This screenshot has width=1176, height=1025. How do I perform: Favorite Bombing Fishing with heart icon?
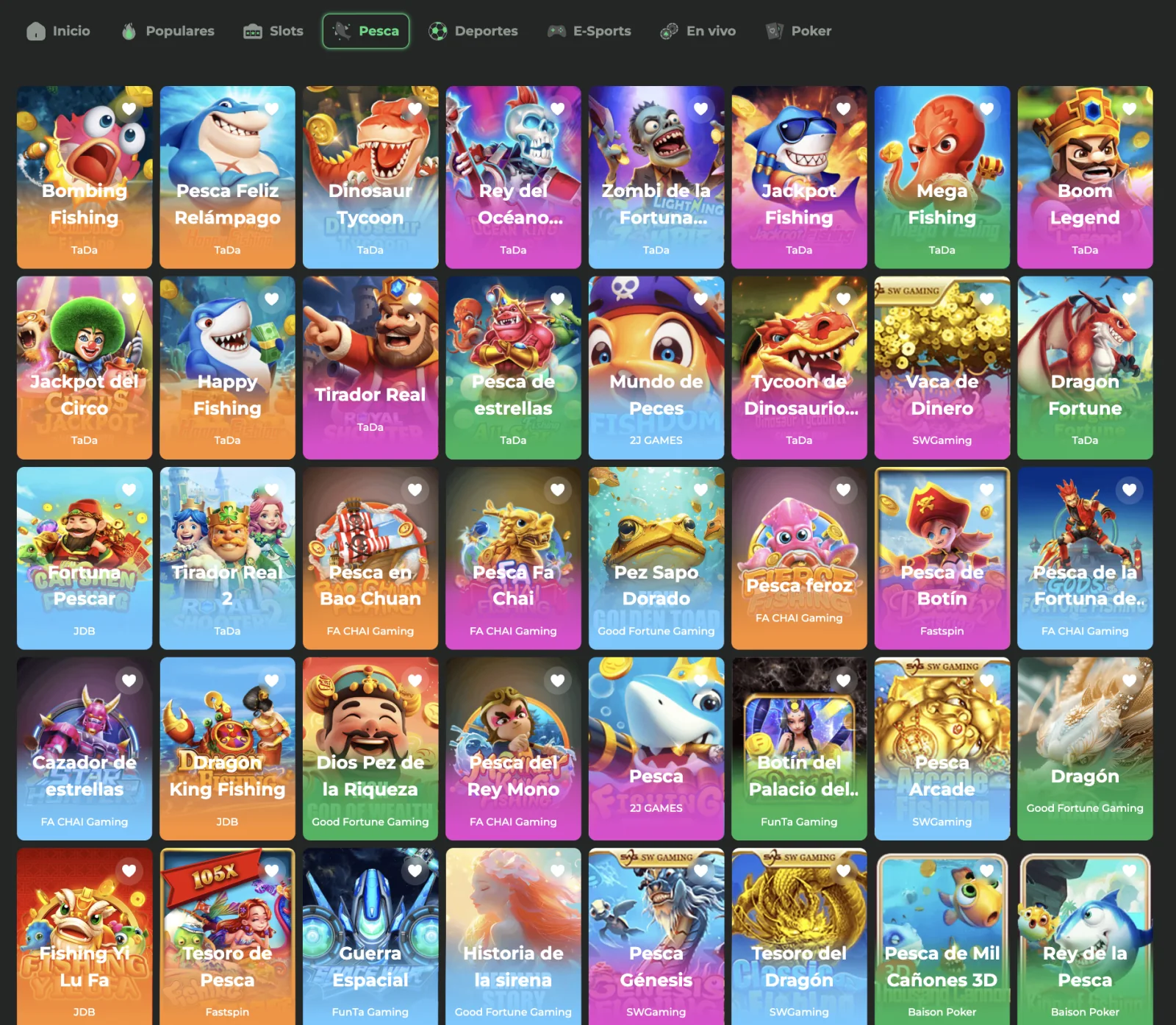point(129,109)
